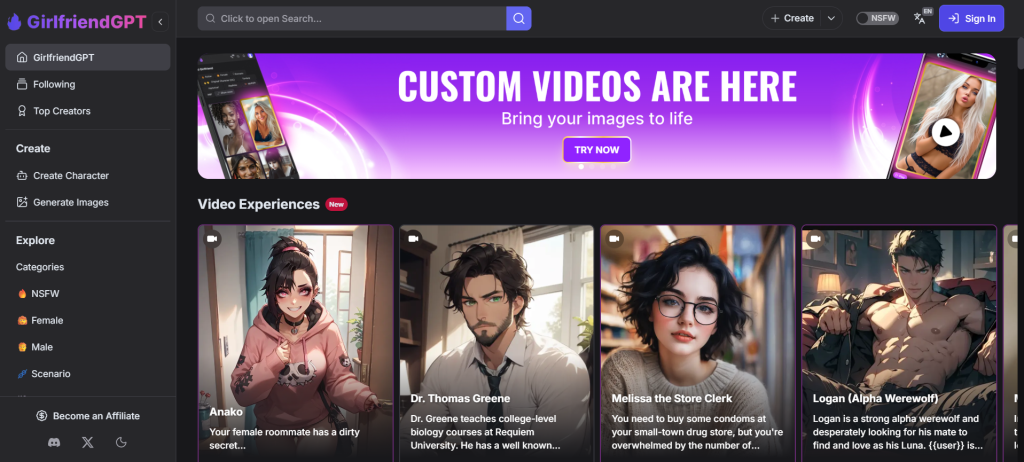The image size is (1024, 462).
Task: Open the GirlfriendGPT home menu item
Action: pyautogui.click(x=88, y=58)
